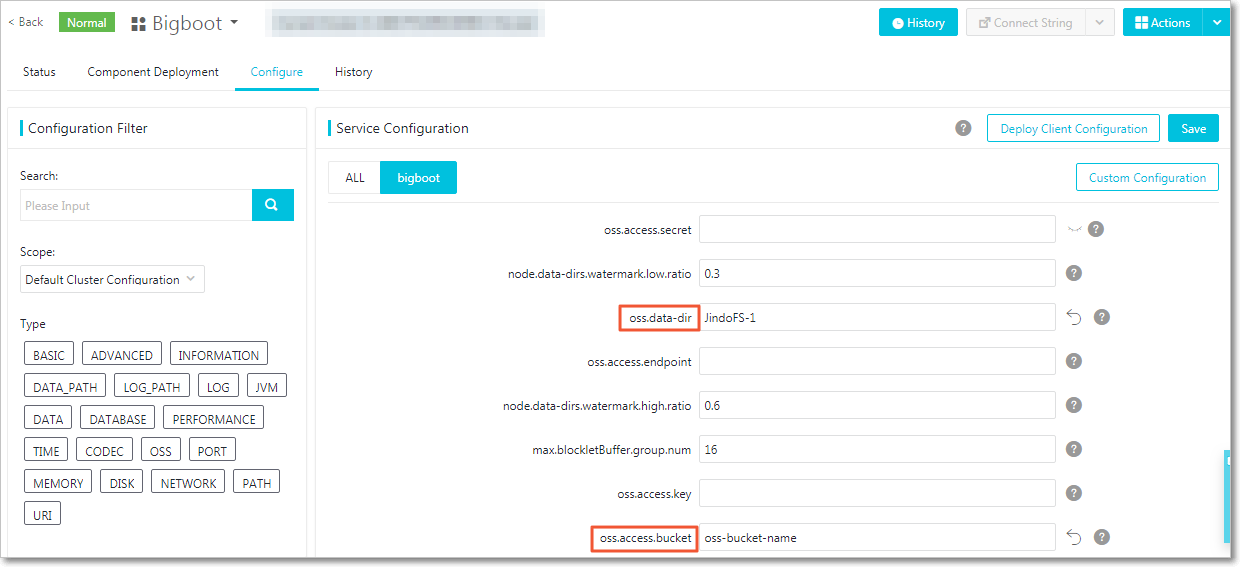The height and width of the screenshot is (567, 1240).
Task: Toggle the DISK type filter
Action: click(x=122, y=483)
